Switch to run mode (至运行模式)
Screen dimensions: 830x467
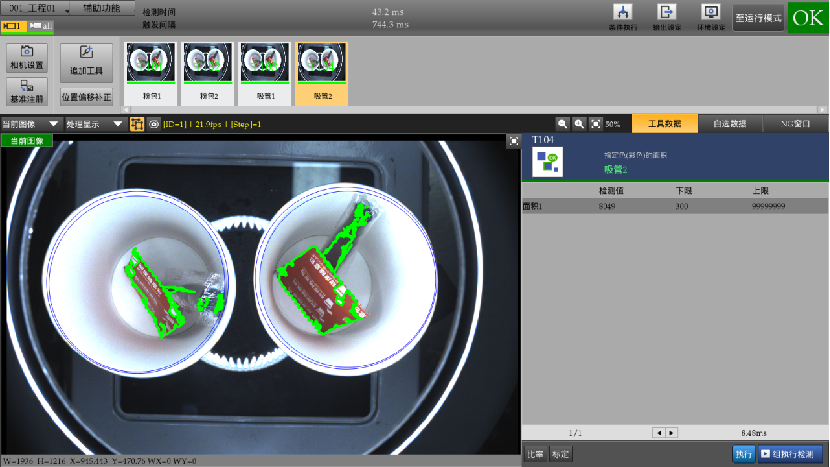click(x=758, y=18)
